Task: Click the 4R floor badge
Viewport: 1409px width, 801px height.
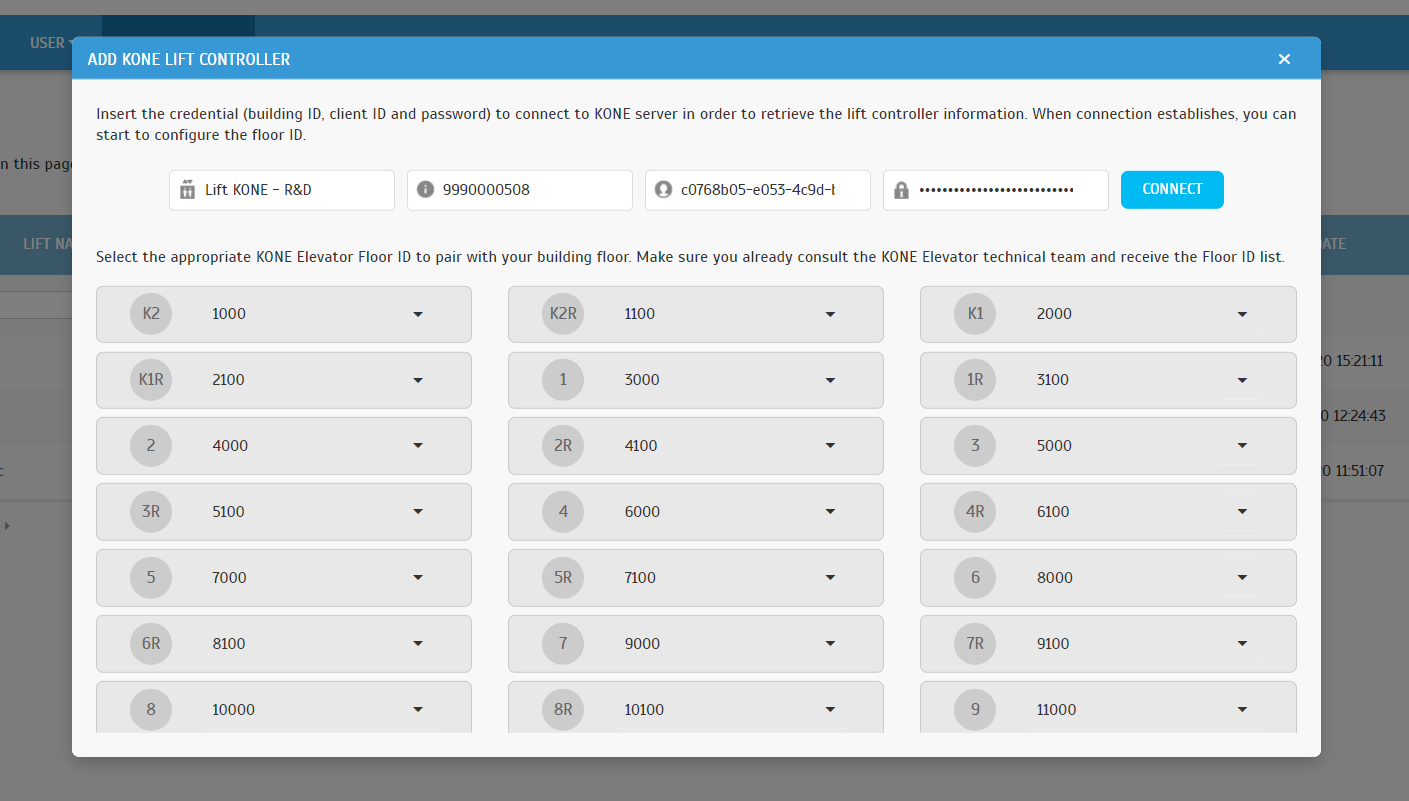Action: [975, 512]
